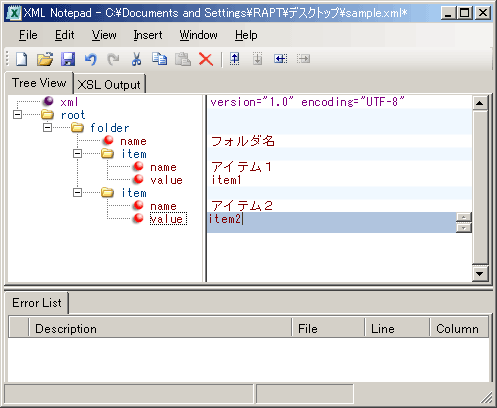Click the File column header

[x=328, y=329]
